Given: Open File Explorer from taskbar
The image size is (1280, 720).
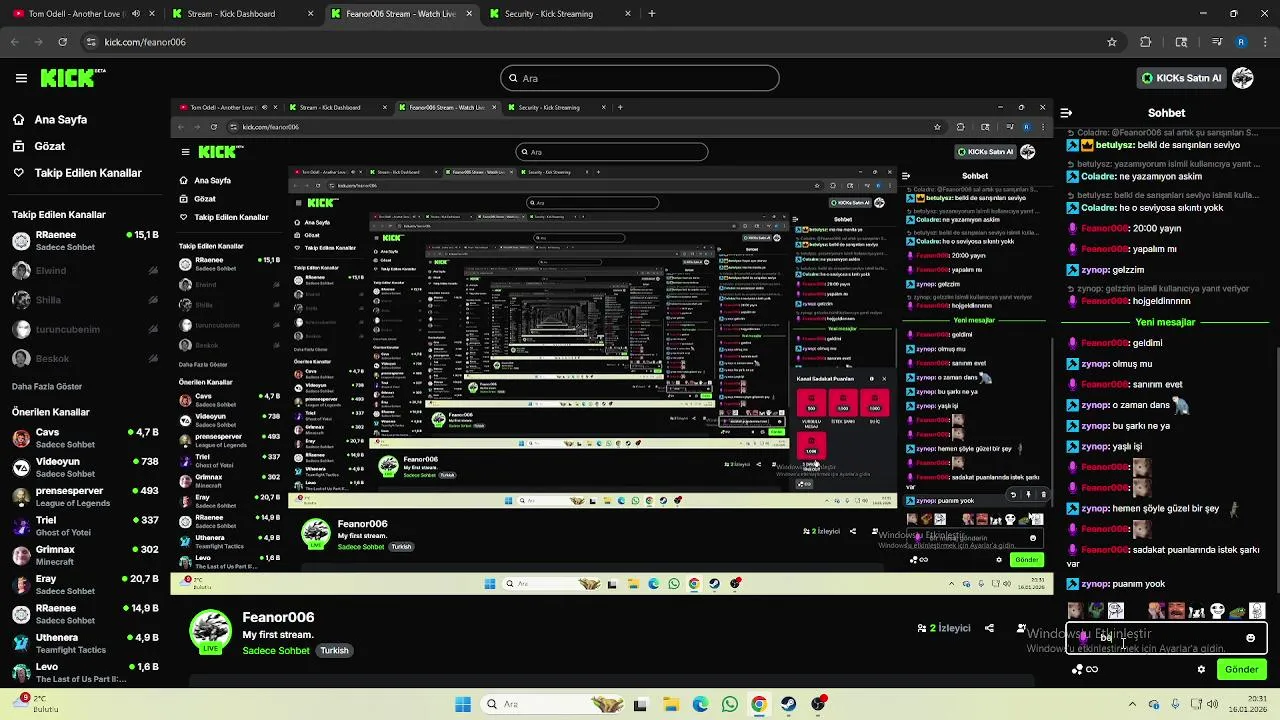Looking at the screenshot, I should point(670,704).
